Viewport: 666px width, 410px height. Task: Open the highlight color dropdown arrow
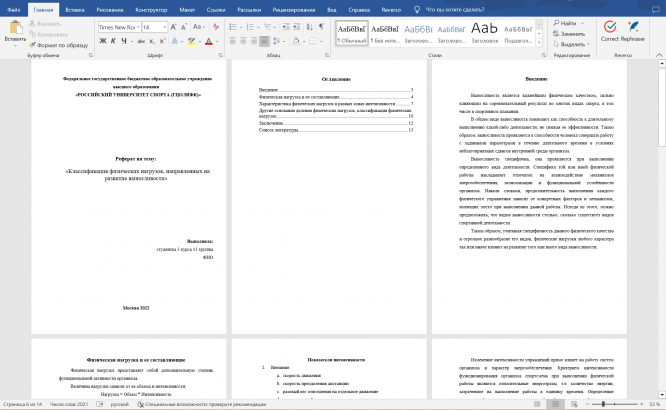coord(200,41)
